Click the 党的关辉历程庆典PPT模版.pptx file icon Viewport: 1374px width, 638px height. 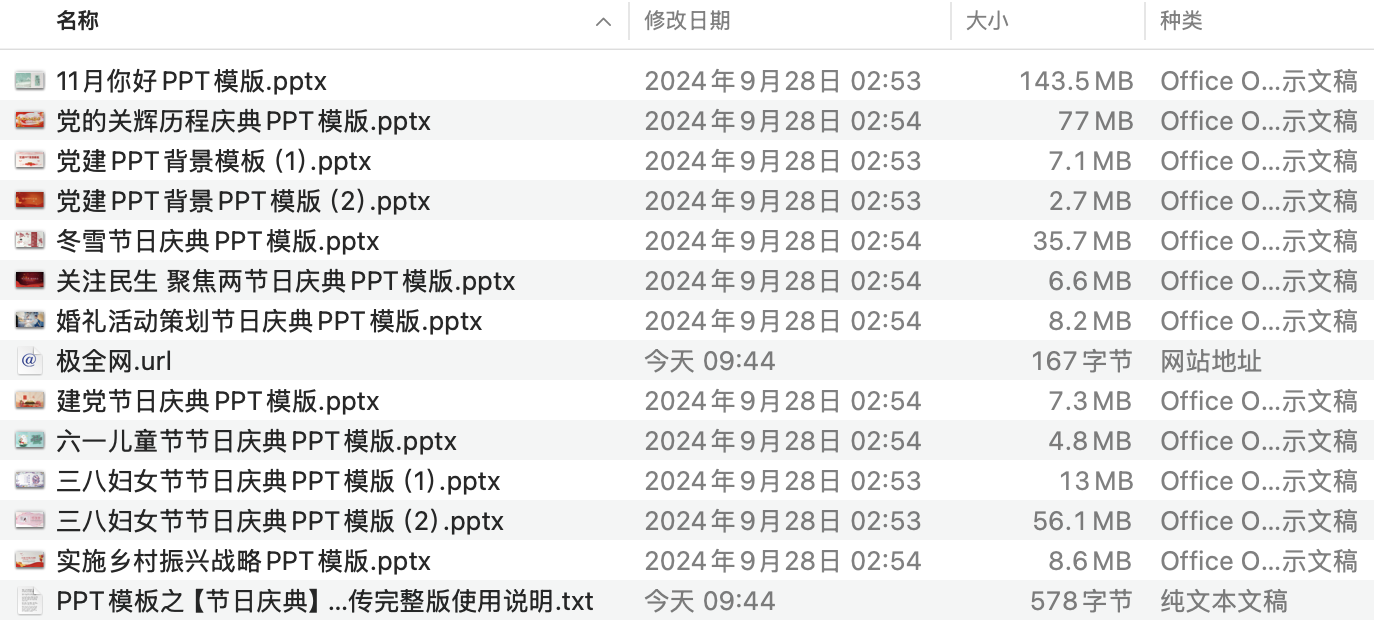(30, 121)
